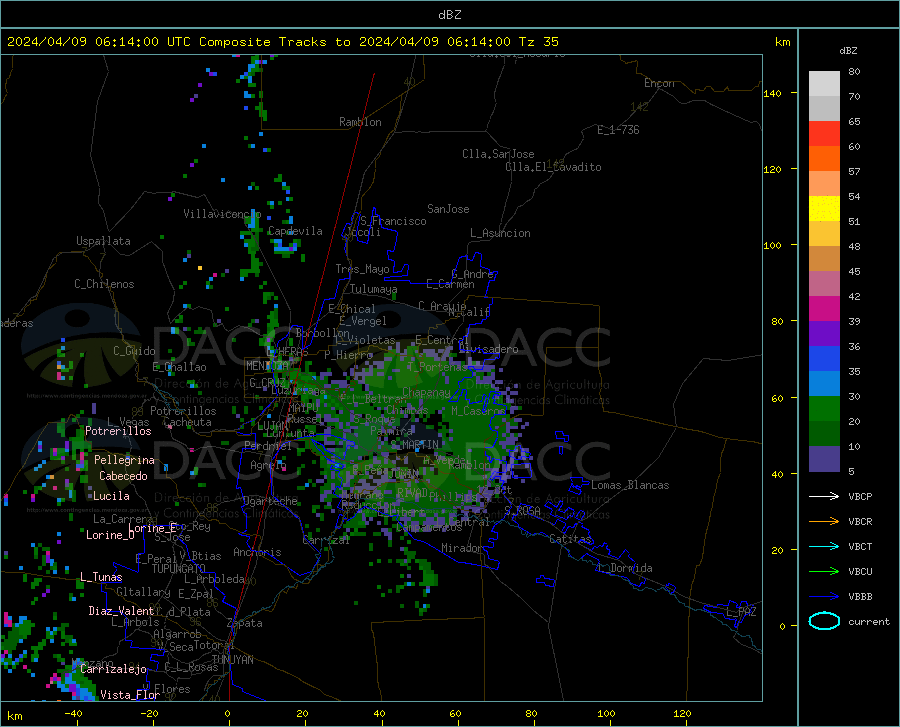Click the E_1-736 map label
Viewport: 900px width, 727px height.
(618, 130)
